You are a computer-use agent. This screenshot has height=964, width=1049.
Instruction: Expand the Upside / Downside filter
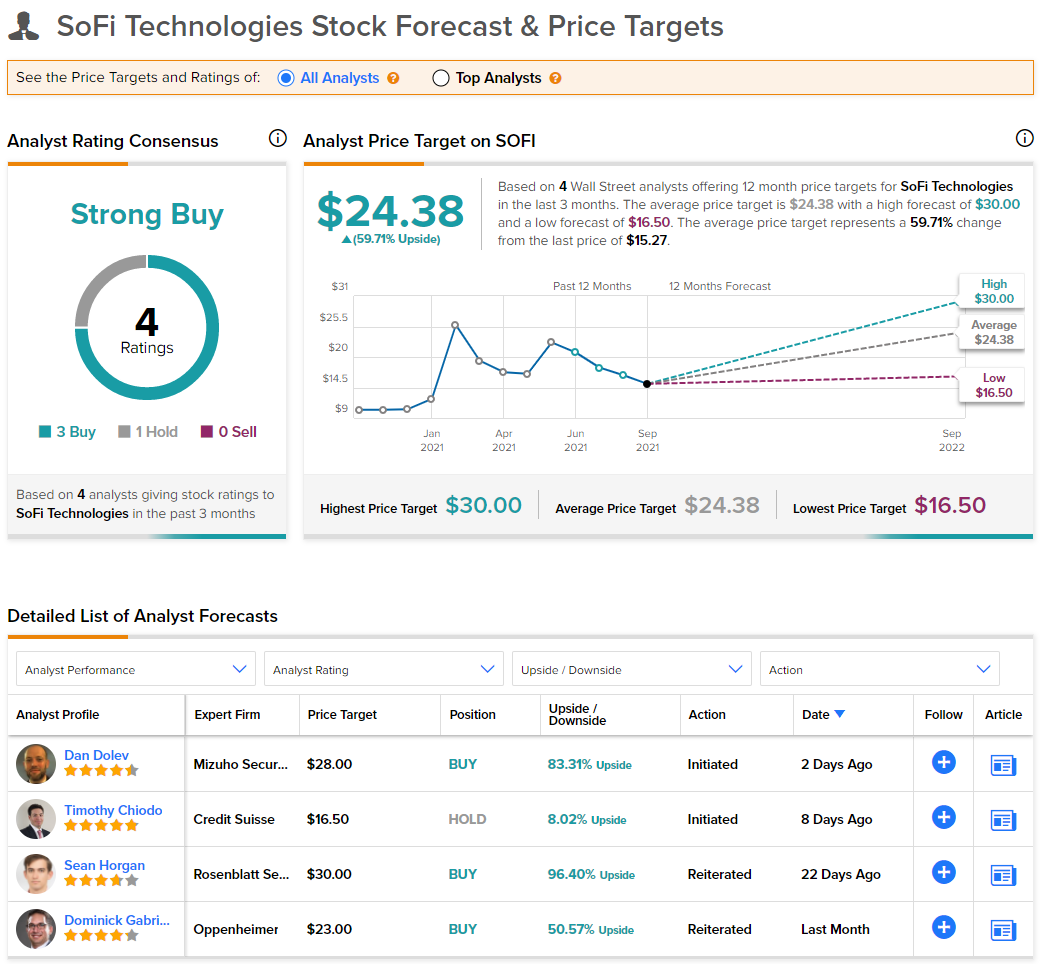(632, 669)
